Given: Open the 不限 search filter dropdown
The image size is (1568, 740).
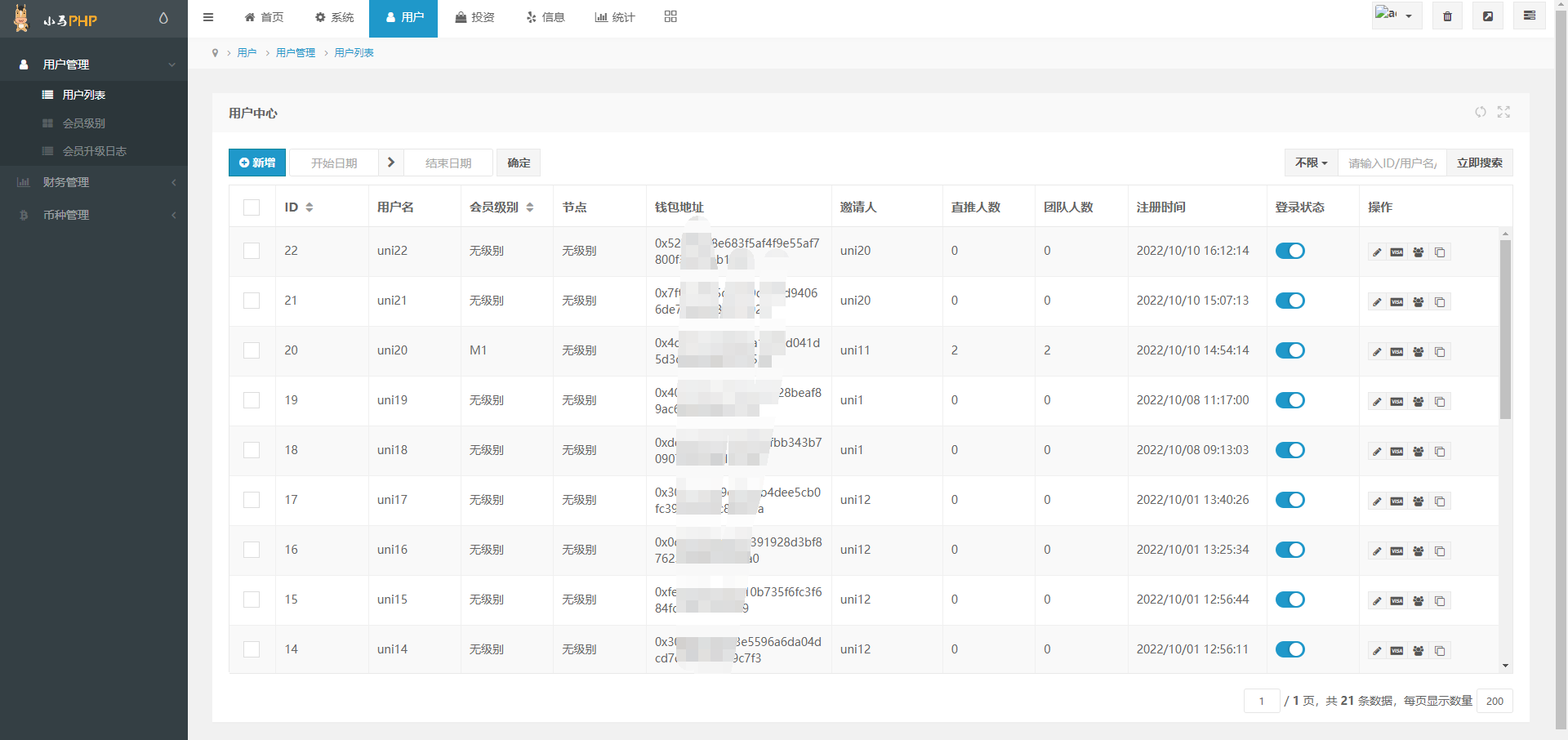Looking at the screenshot, I should tap(1311, 163).
